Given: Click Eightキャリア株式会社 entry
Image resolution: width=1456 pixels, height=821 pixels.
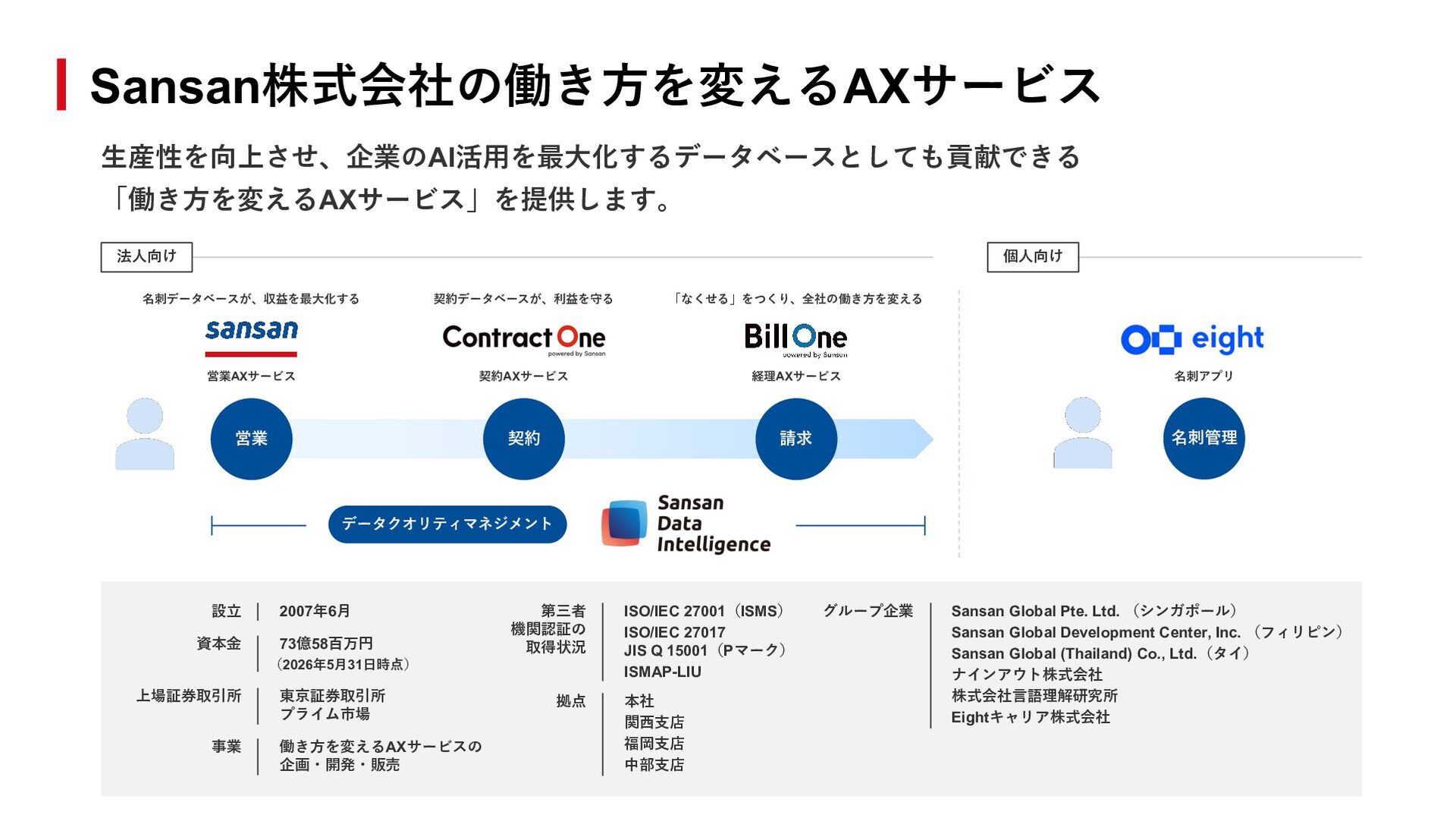Looking at the screenshot, I should click(1031, 718).
